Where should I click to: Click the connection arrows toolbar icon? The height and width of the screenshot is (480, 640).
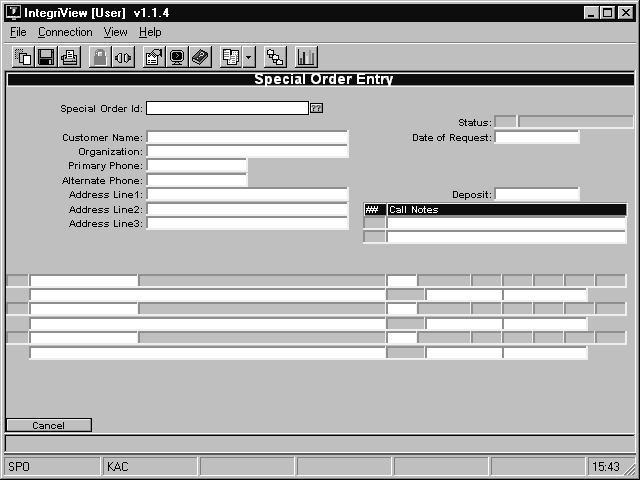click(x=123, y=57)
